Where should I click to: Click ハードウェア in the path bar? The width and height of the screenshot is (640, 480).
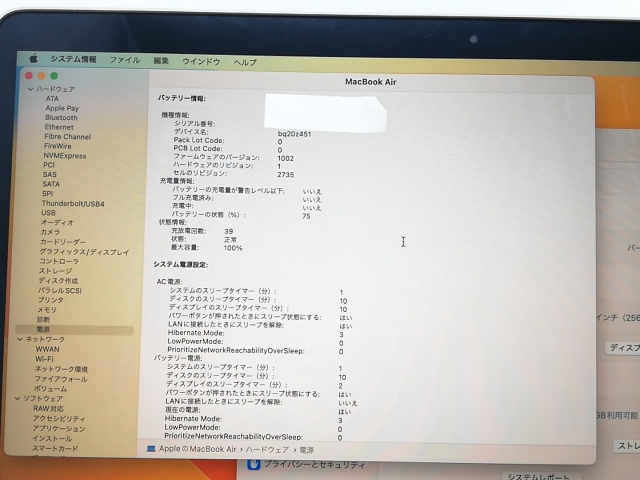[267, 449]
